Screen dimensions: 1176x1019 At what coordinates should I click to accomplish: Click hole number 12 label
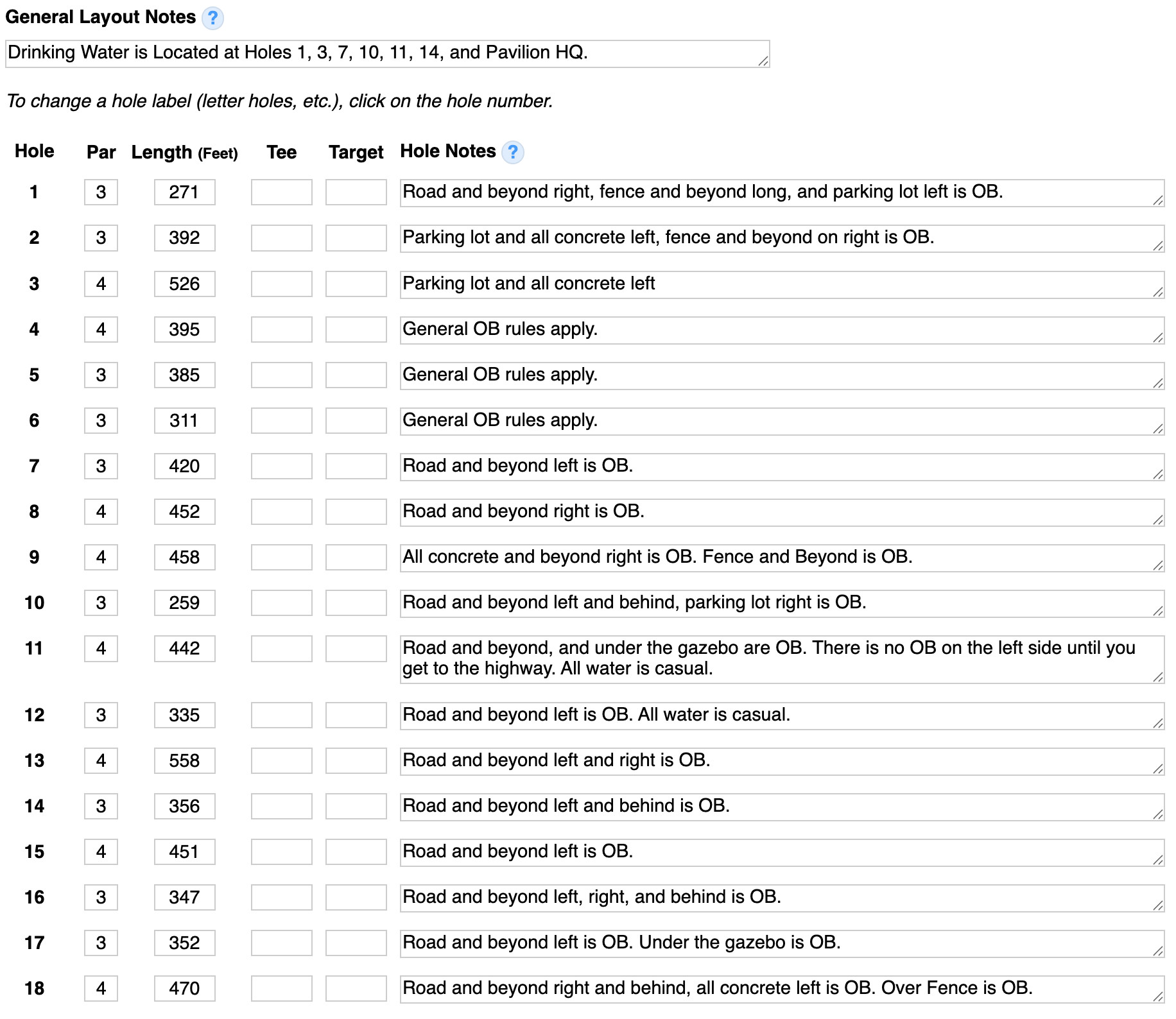(x=34, y=715)
